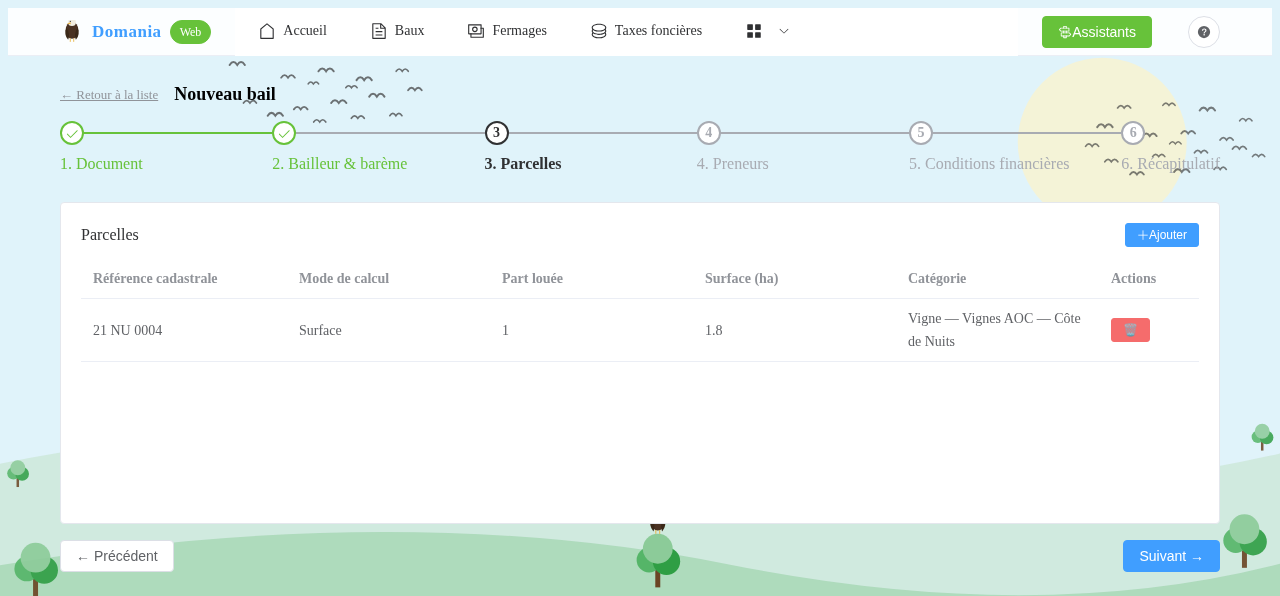This screenshot has height=596, width=1280.
Task: Open the apps grid icon
Action: click(754, 31)
